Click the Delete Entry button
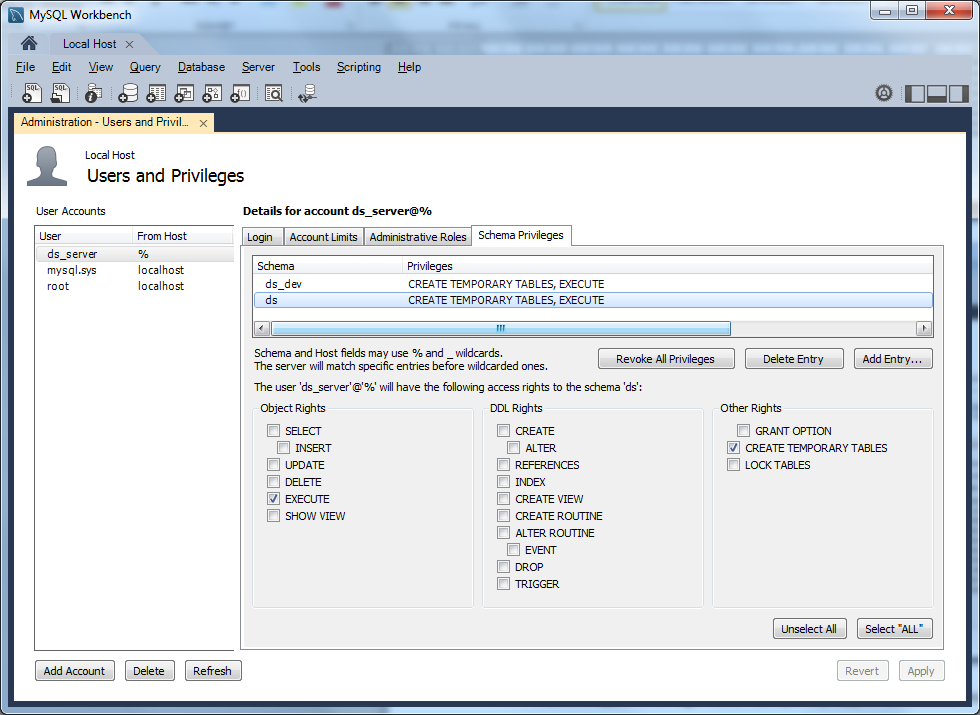Image resolution: width=980 pixels, height=715 pixels. coord(793,359)
